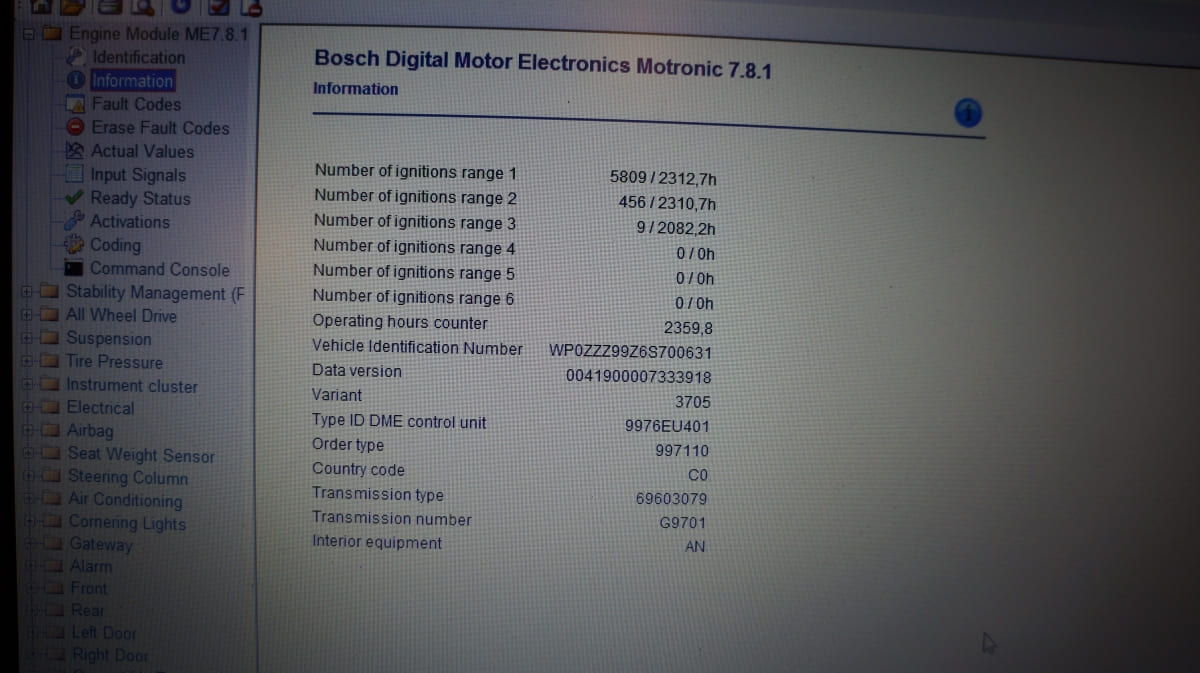Open the Command Console entry
This screenshot has width=1200, height=673.
click(x=159, y=269)
